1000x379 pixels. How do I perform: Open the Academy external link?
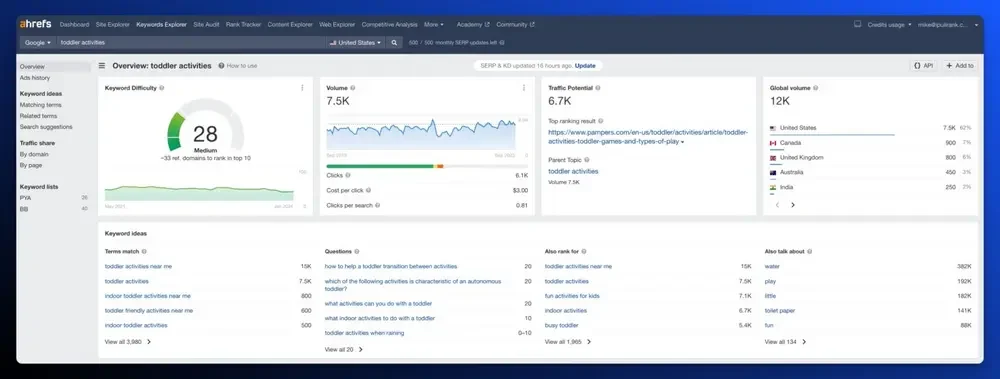pos(473,24)
